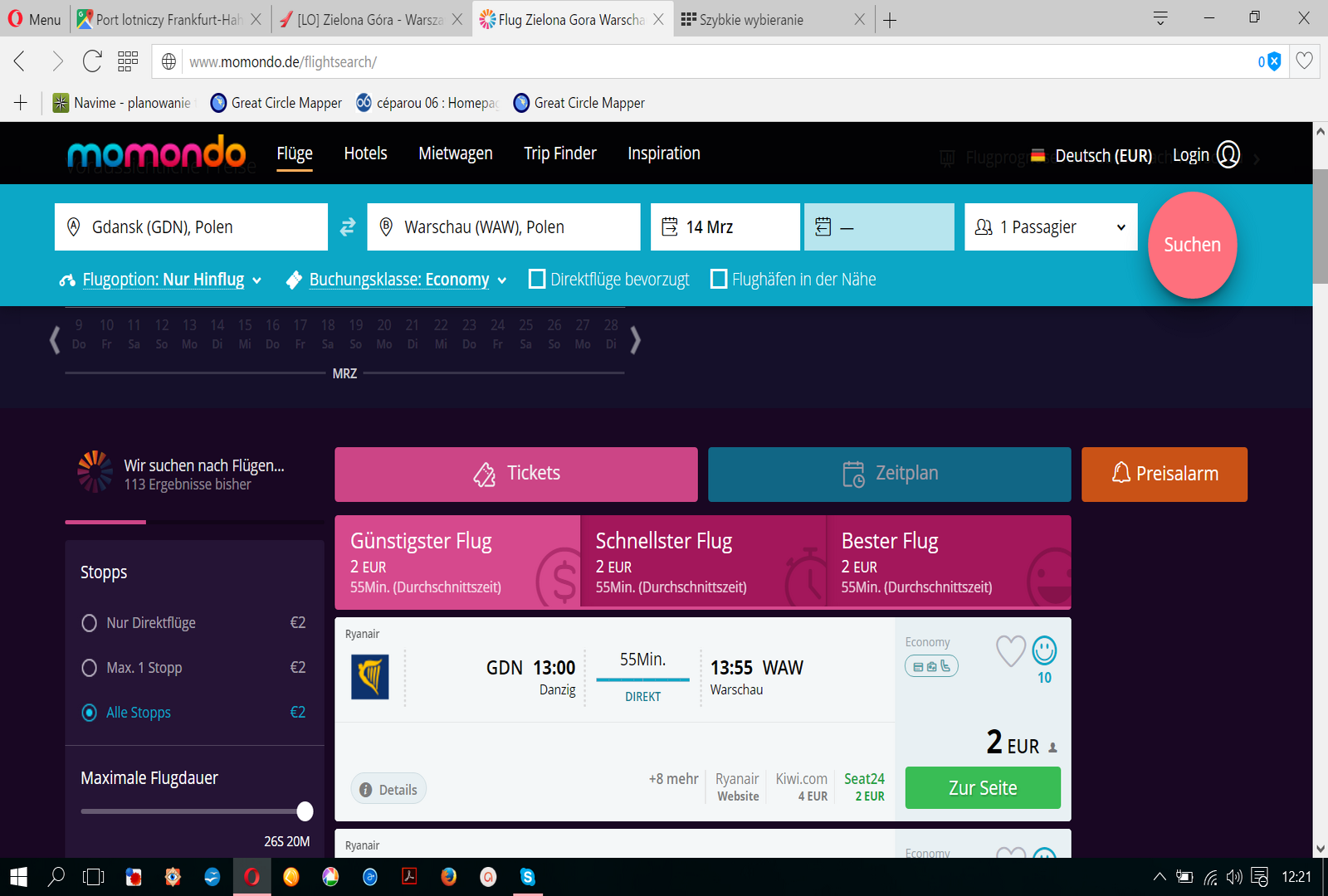Screen dimensions: 1328x896
Task: Show later dates with right calendar arrow
Action: tap(635, 339)
